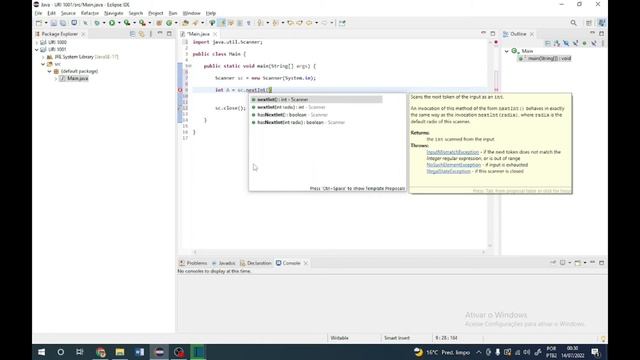Viewport: 640px width, 360px height.
Task: Open the Navigate menu
Action: pos(113,13)
